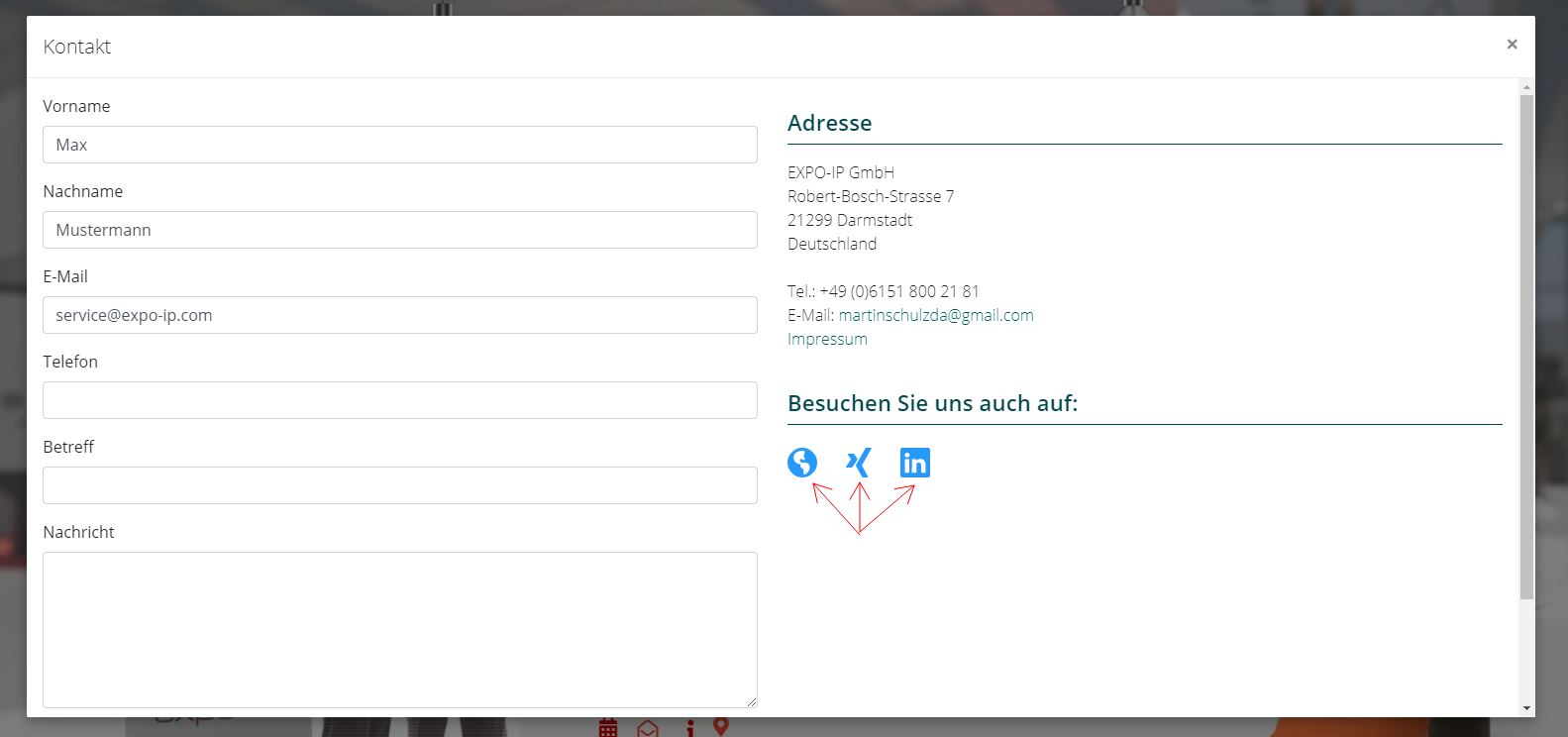Click the Nachname input field
The height and width of the screenshot is (737, 1568).
click(400, 230)
